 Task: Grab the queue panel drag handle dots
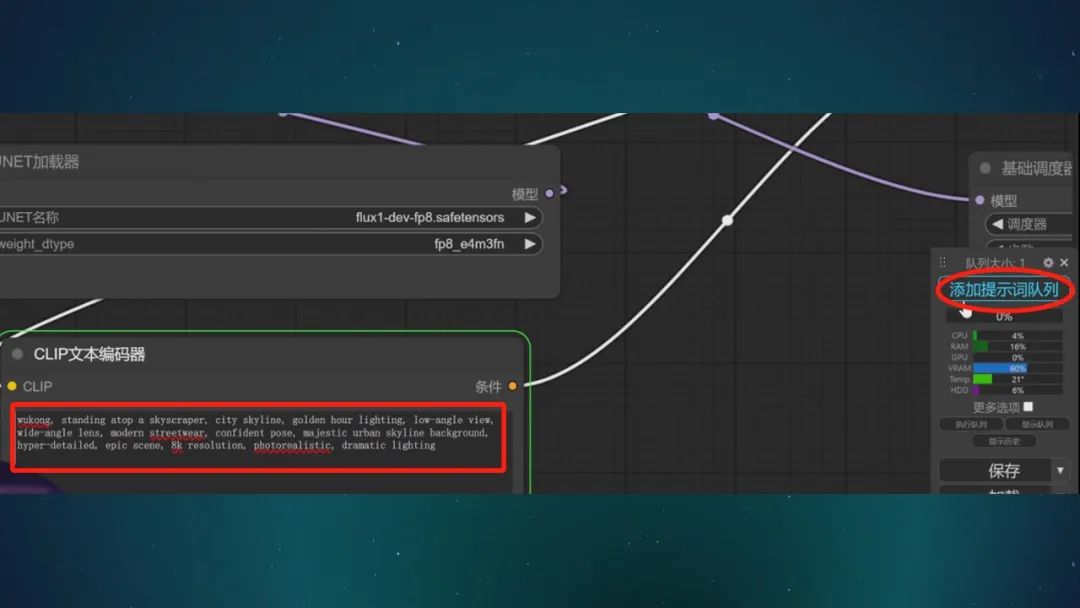tap(942, 262)
